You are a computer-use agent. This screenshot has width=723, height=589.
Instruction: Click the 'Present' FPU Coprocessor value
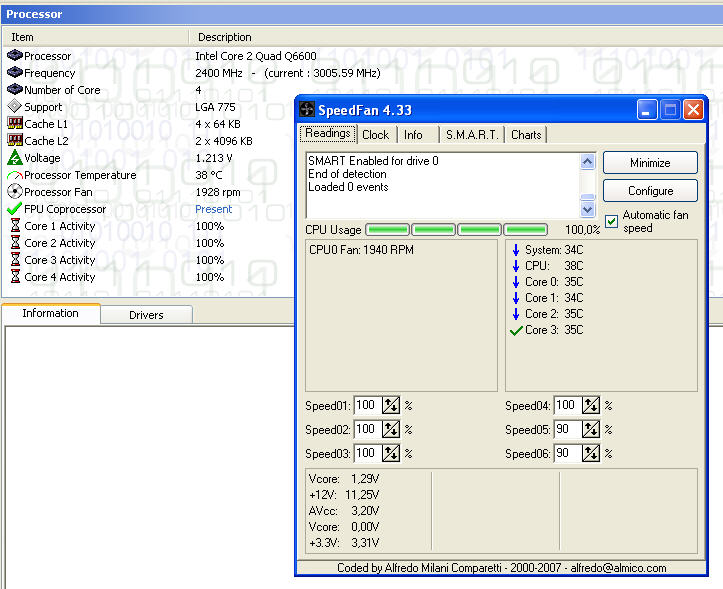coord(213,209)
